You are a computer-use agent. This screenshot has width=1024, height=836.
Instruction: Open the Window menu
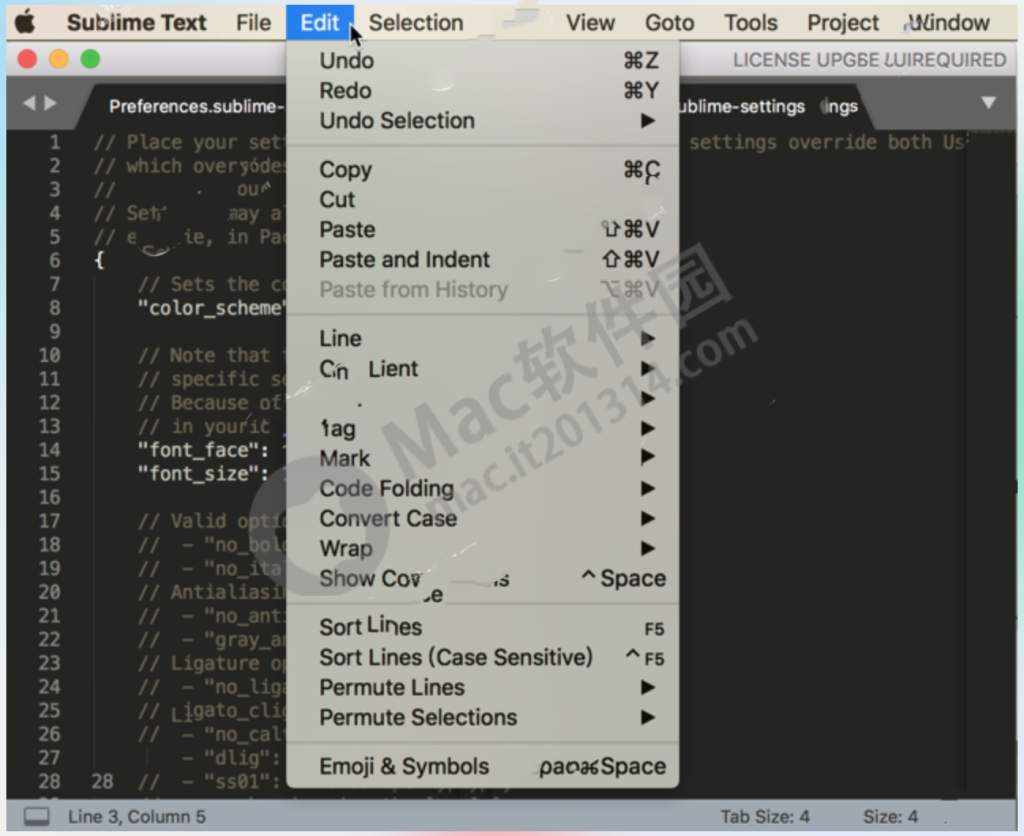coord(948,22)
